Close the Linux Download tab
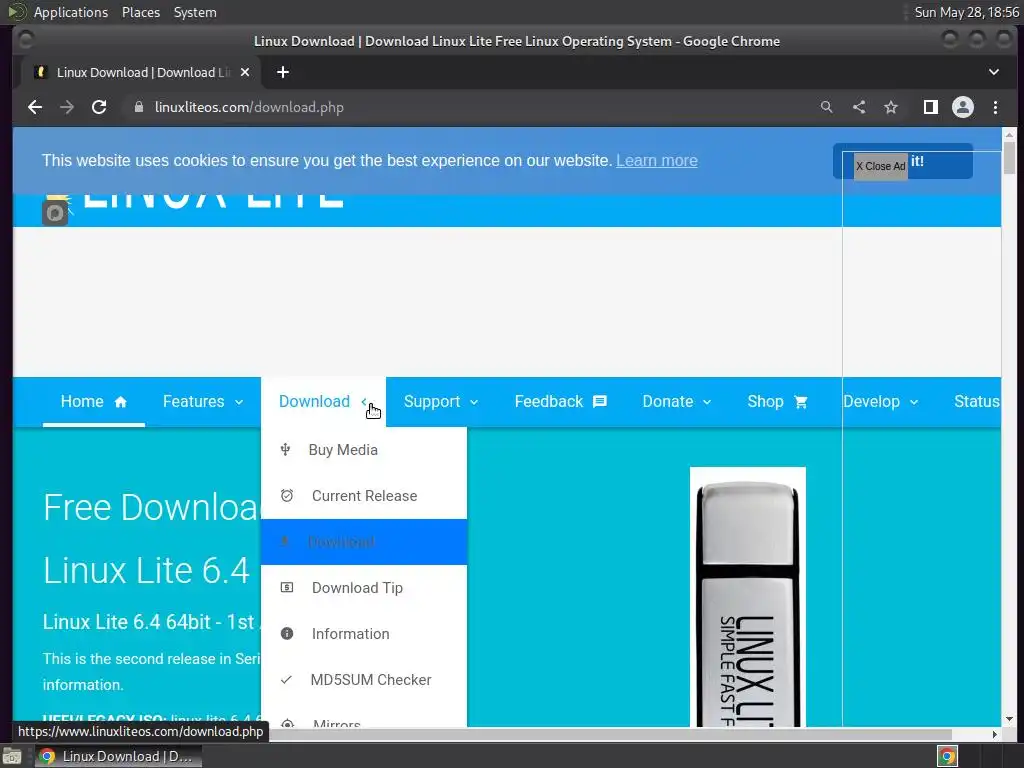The width and height of the screenshot is (1024, 768). (x=245, y=72)
